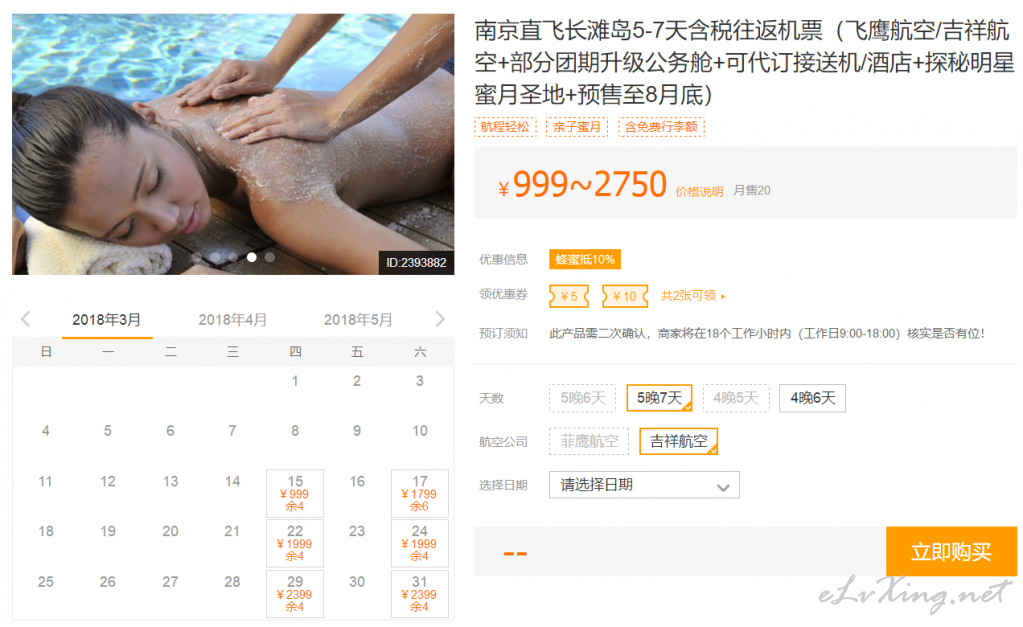Screen dimensions: 1023x627
Task: Open the 价格说明 price explanation link
Action: pos(699,192)
